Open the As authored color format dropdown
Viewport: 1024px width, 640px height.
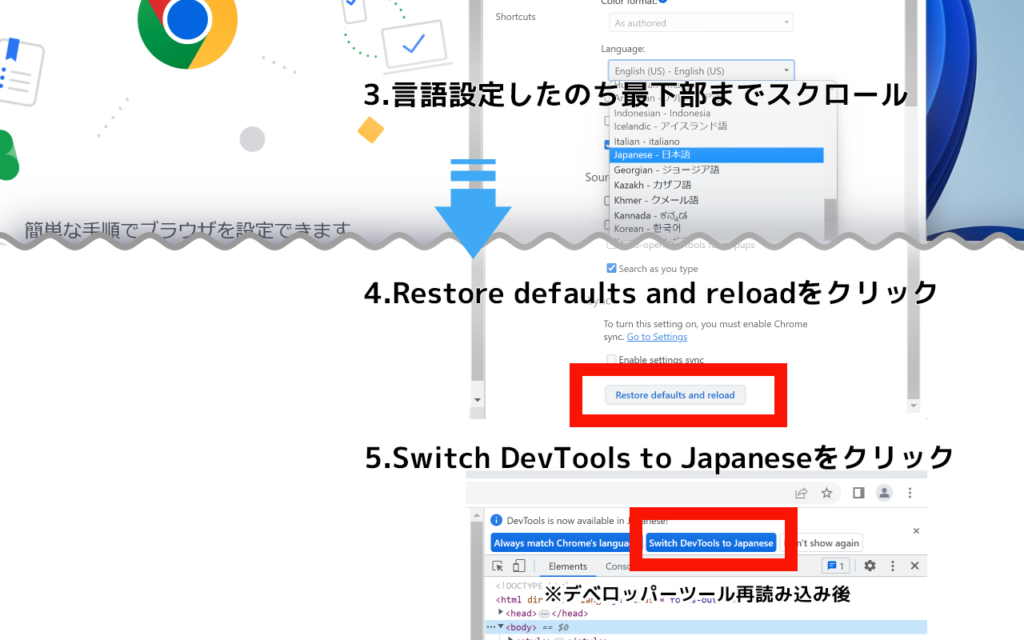tap(703, 22)
